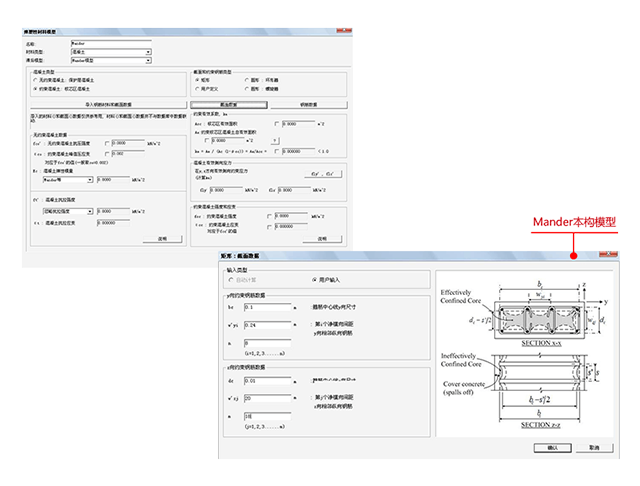Click the section data button
The height and width of the screenshot is (486, 640).
tap(229, 105)
